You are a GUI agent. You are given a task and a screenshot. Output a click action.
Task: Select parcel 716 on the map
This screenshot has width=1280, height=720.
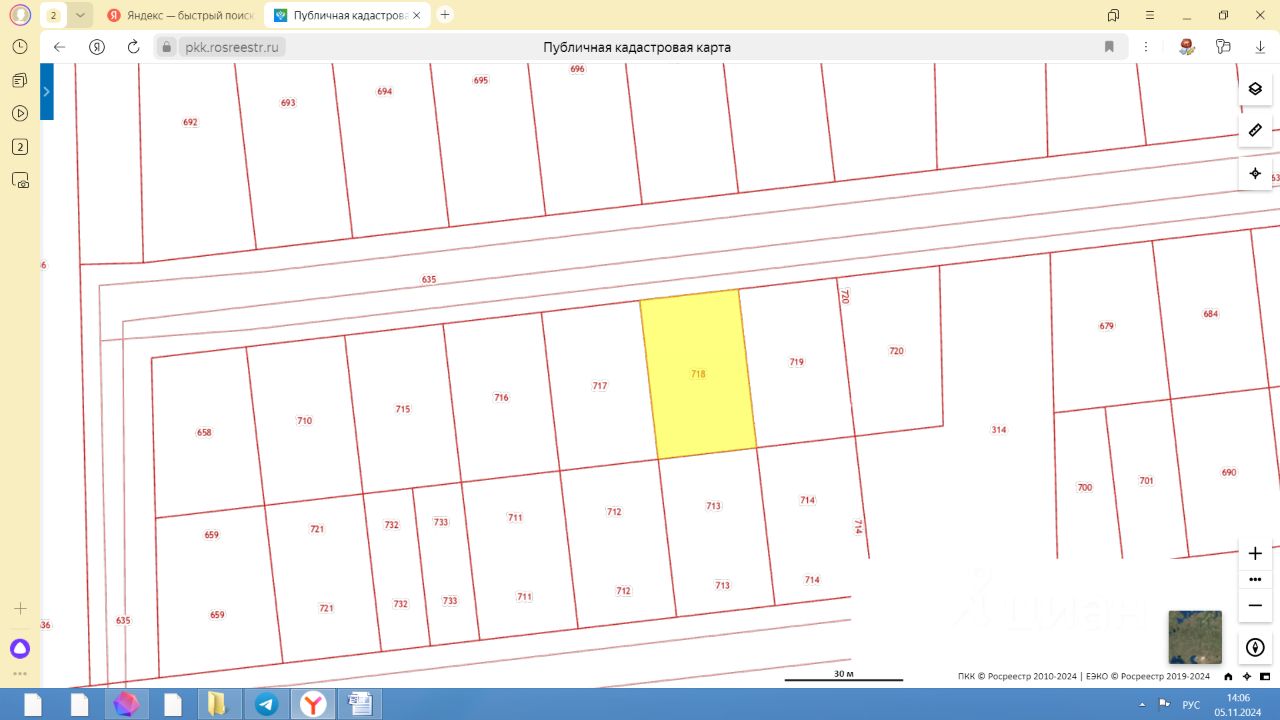[501, 397]
